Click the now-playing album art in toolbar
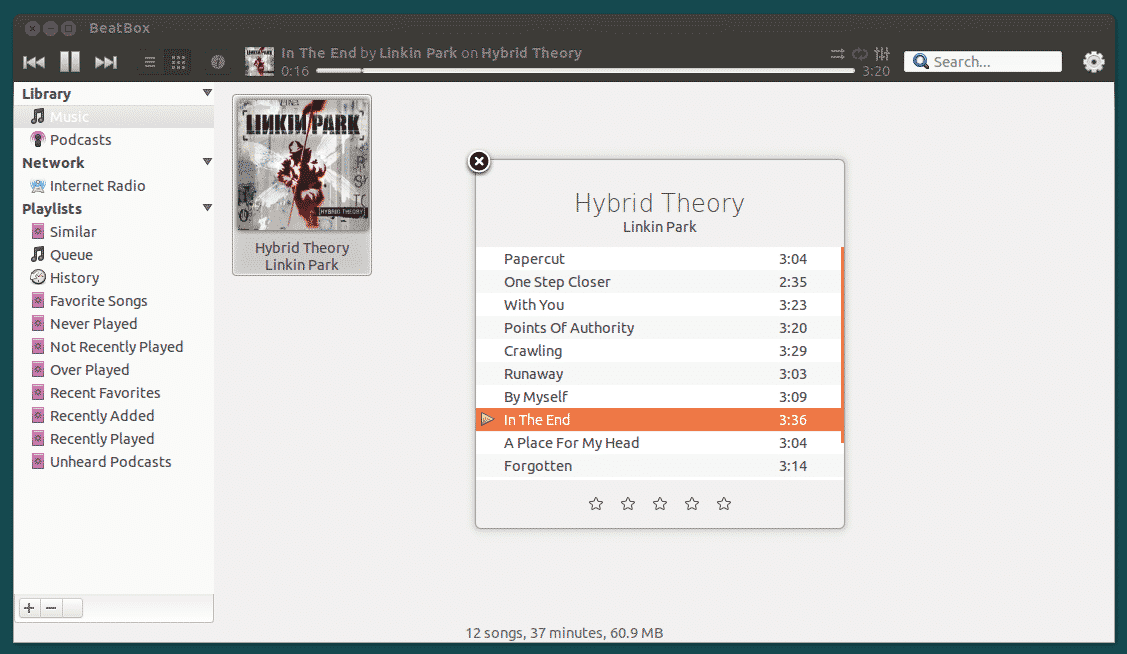1127x654 pixels. point(259,61)
